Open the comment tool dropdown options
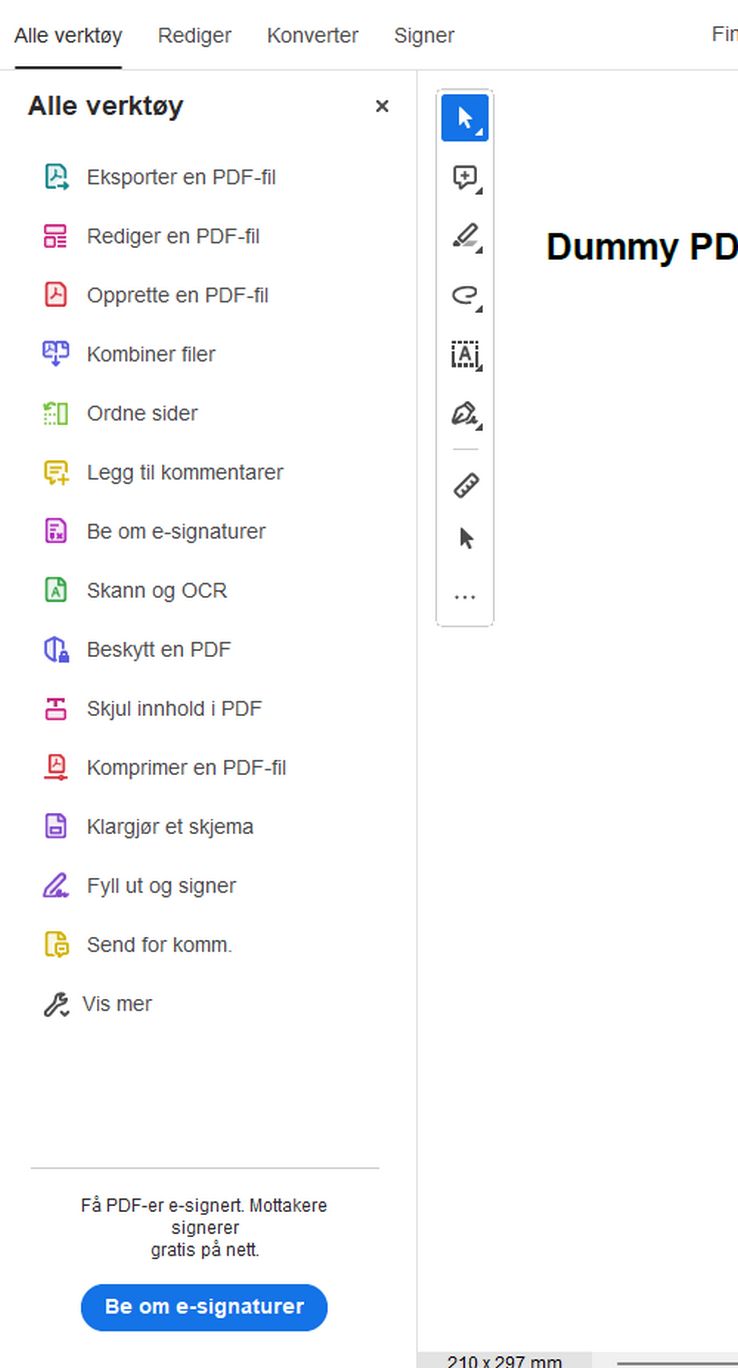This screenshot has width=738, height=1368. (480, 190)
